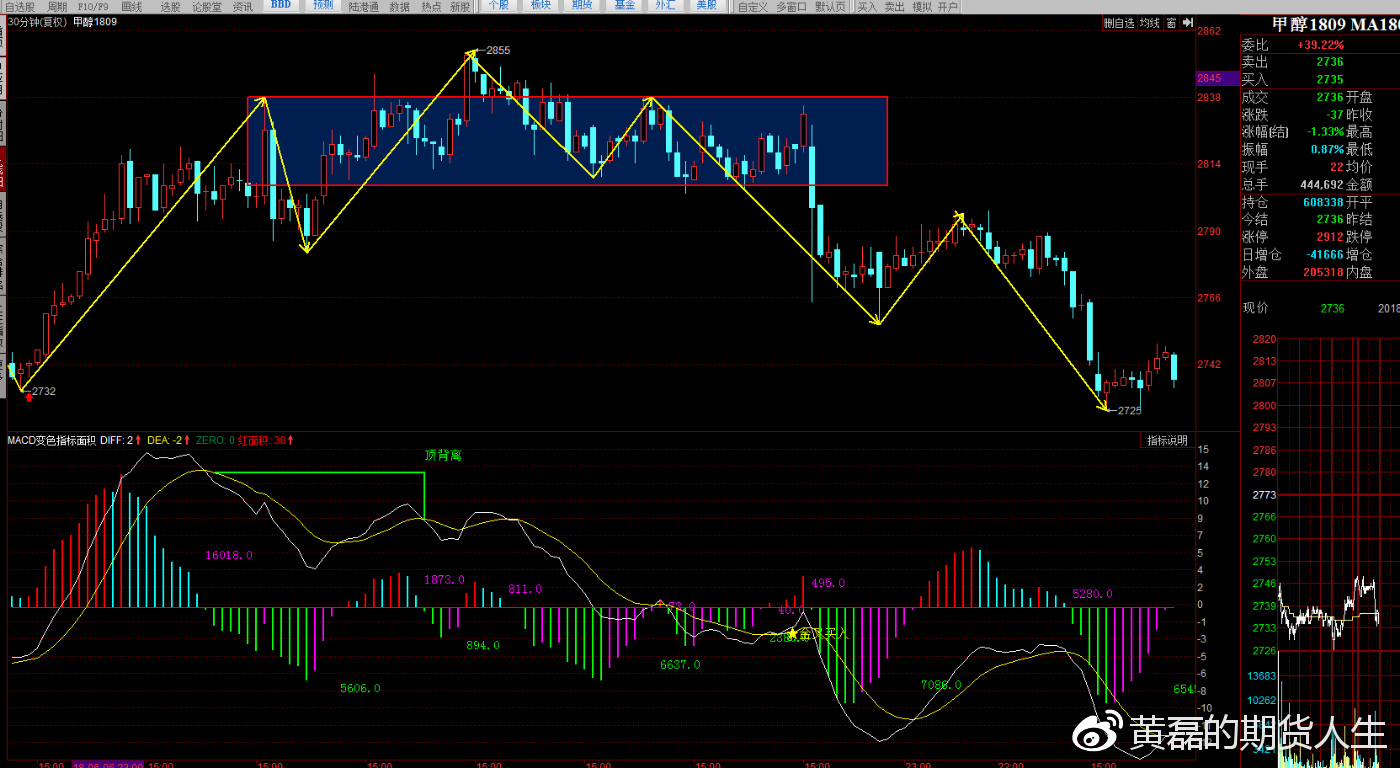This screenshot has width=1400, height=768.
Task: Click the BBD toolbar button
Action: [x=282, y=6]
